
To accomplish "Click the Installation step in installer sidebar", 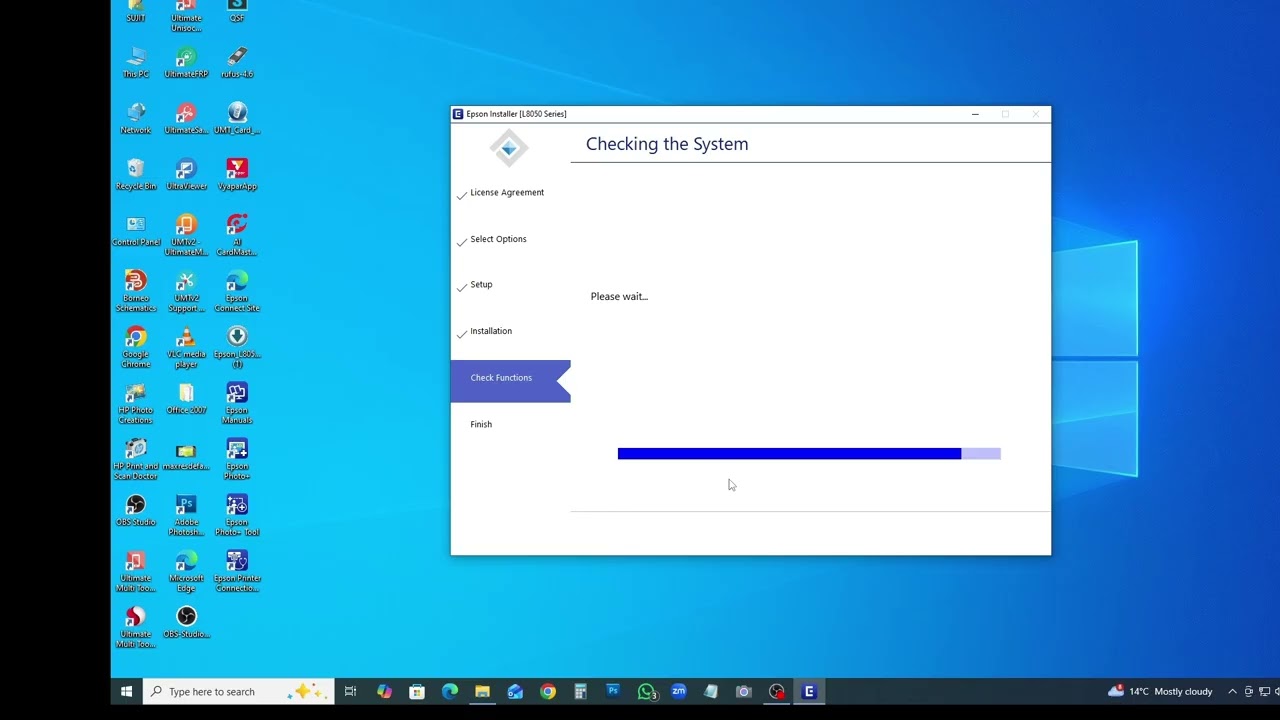I will (491, 332).
